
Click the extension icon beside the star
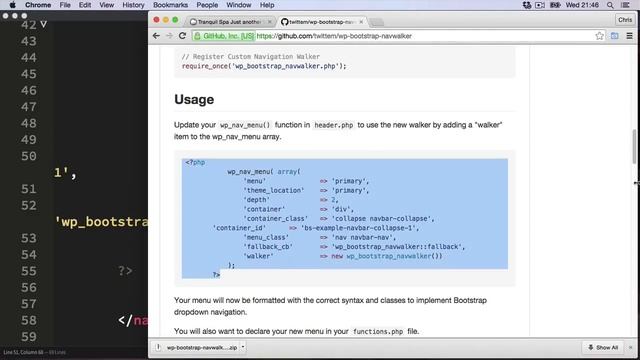[x=614, y=36]
